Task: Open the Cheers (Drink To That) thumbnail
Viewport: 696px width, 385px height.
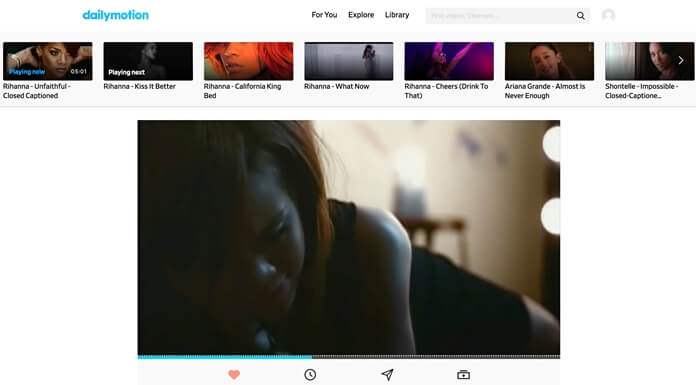Action: point(449,61)
